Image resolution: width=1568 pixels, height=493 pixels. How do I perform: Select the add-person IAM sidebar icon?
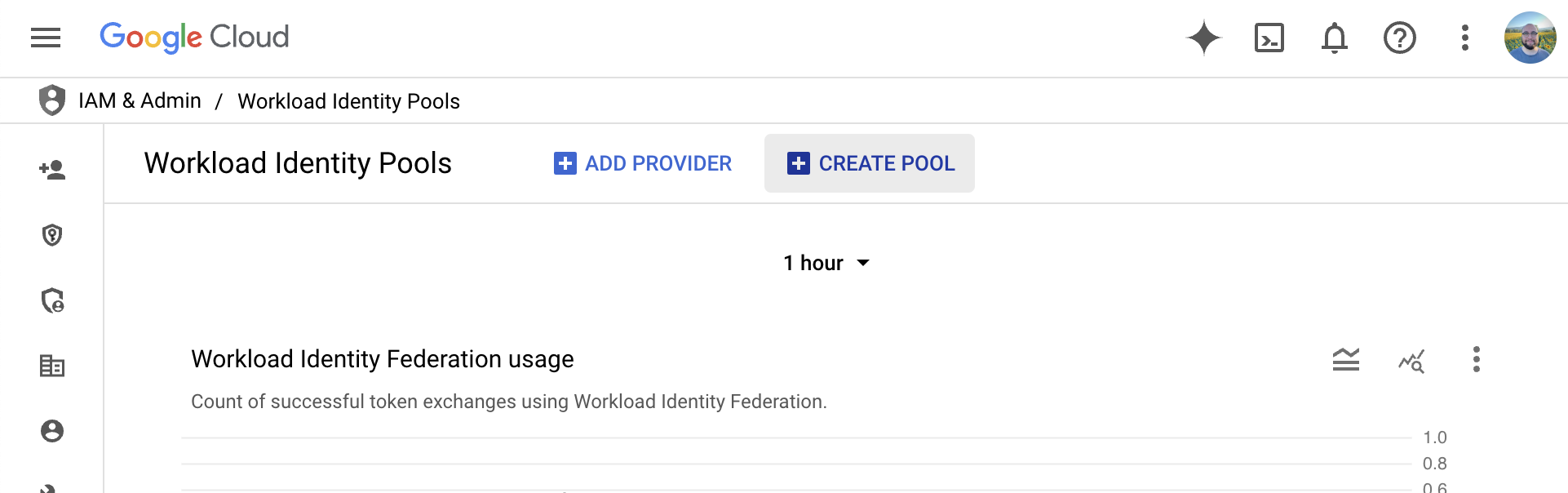[52, 170]
